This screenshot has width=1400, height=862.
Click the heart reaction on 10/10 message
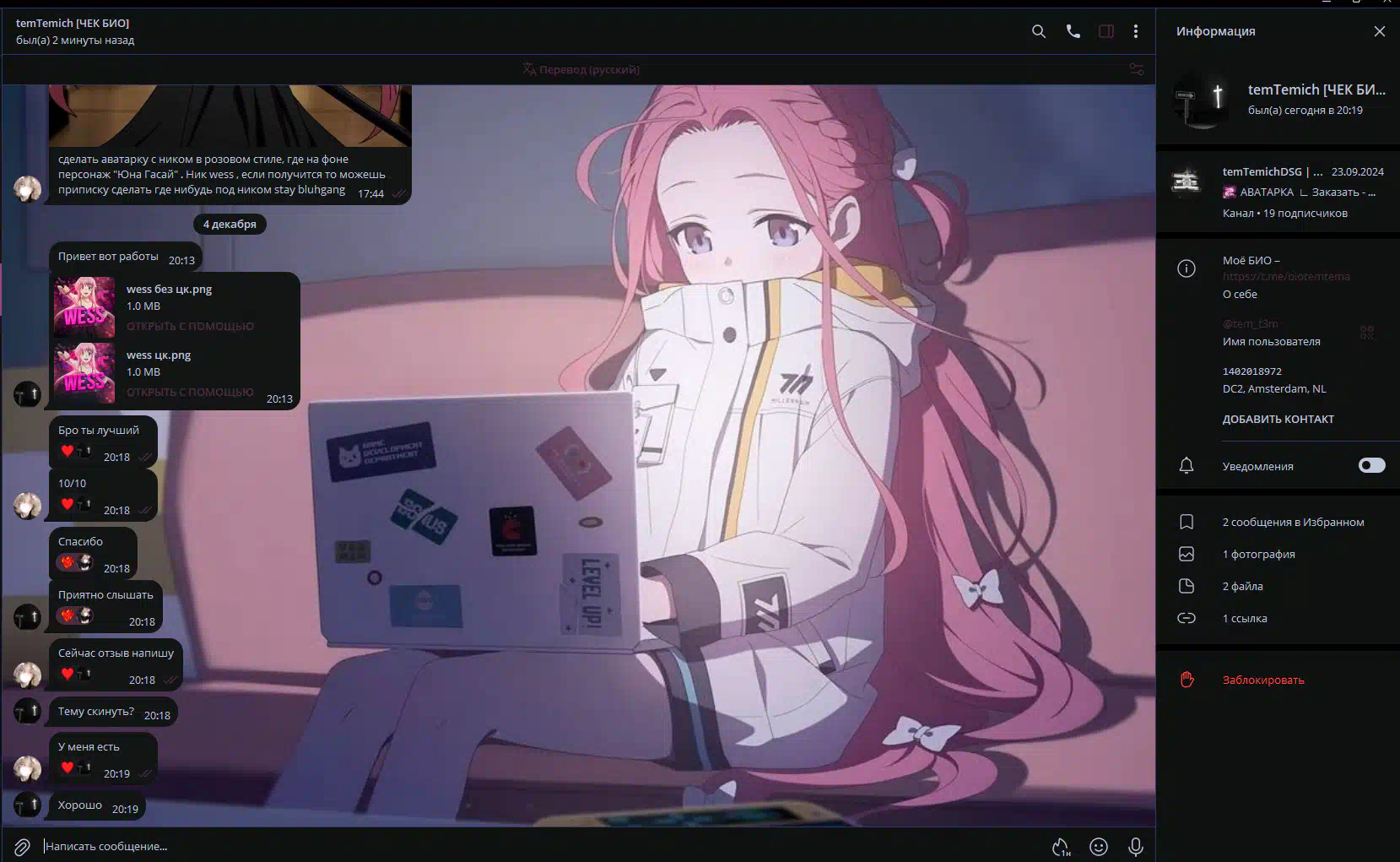[x=75, y=505]
